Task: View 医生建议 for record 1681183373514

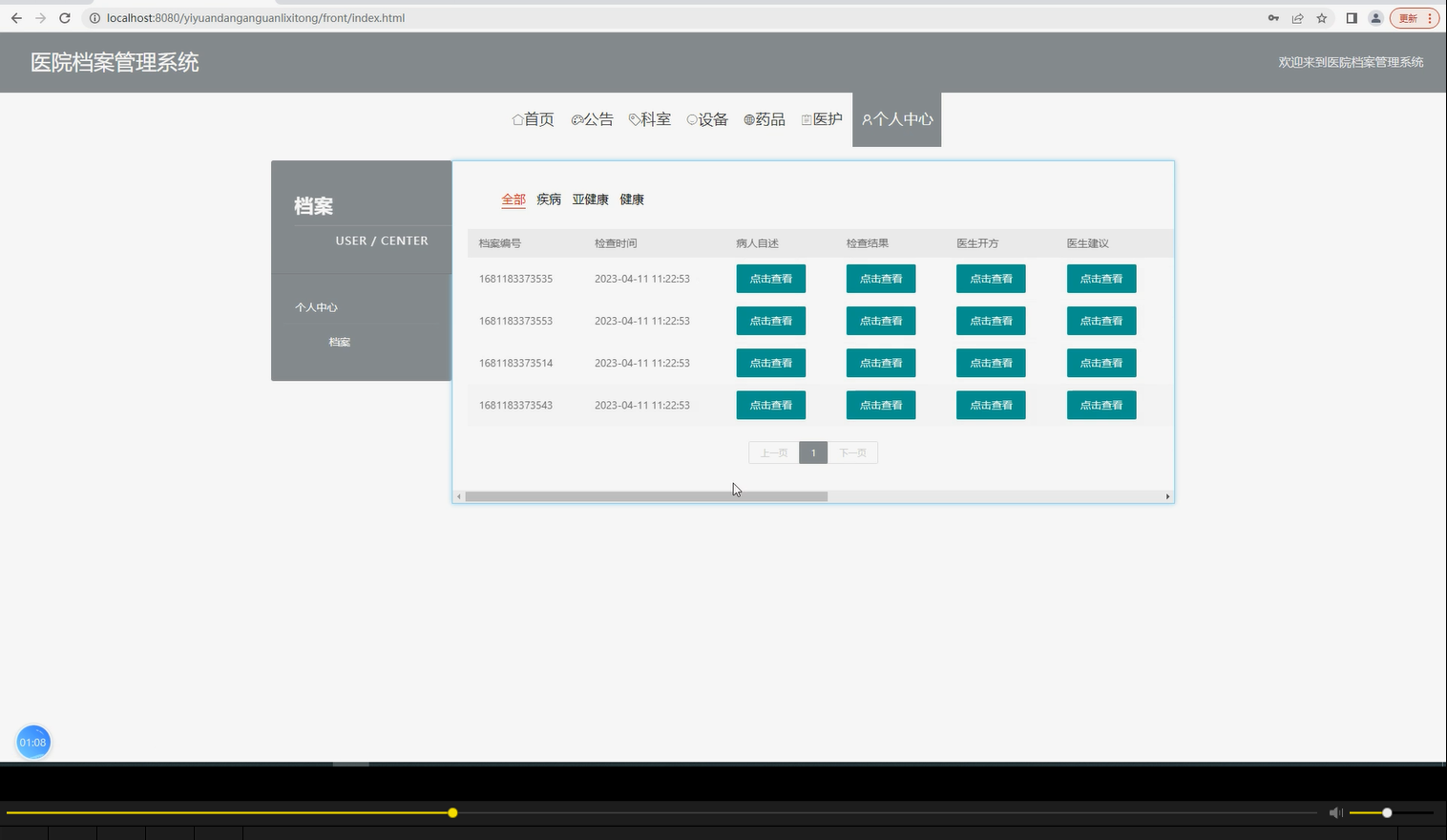Action: 1101,363
